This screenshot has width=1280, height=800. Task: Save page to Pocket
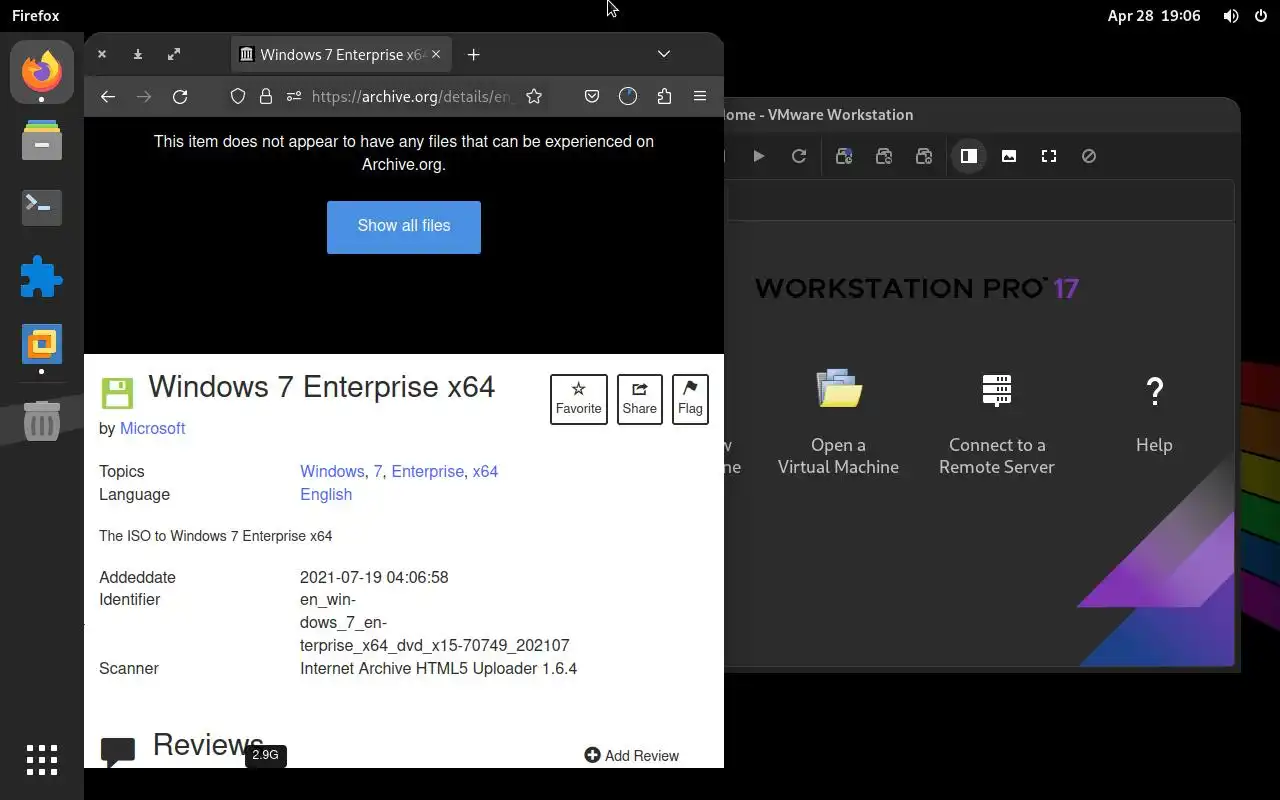pyautogui.click(x=592, y=96)
